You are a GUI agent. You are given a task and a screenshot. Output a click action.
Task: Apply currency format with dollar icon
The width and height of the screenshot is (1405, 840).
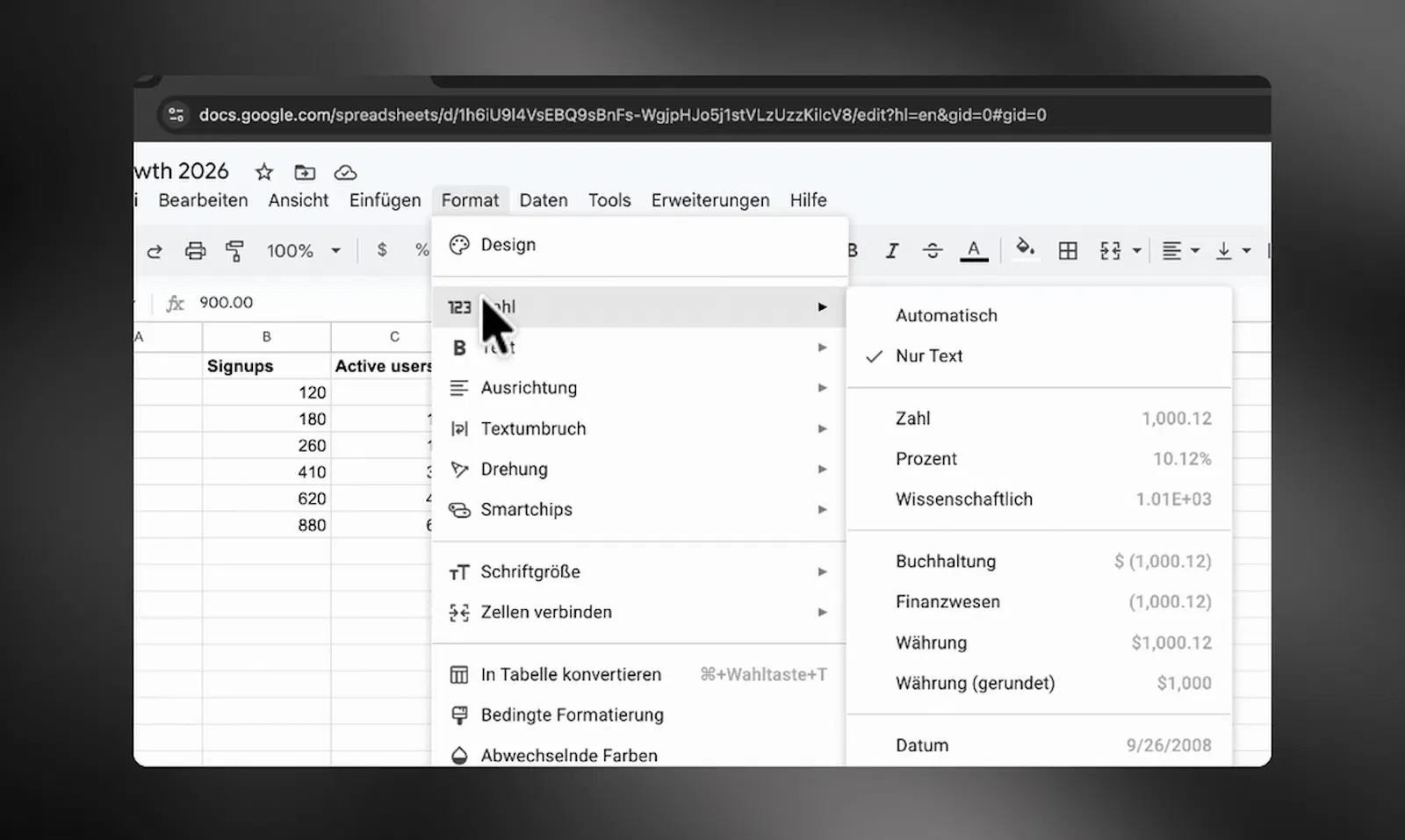(381, 250)
